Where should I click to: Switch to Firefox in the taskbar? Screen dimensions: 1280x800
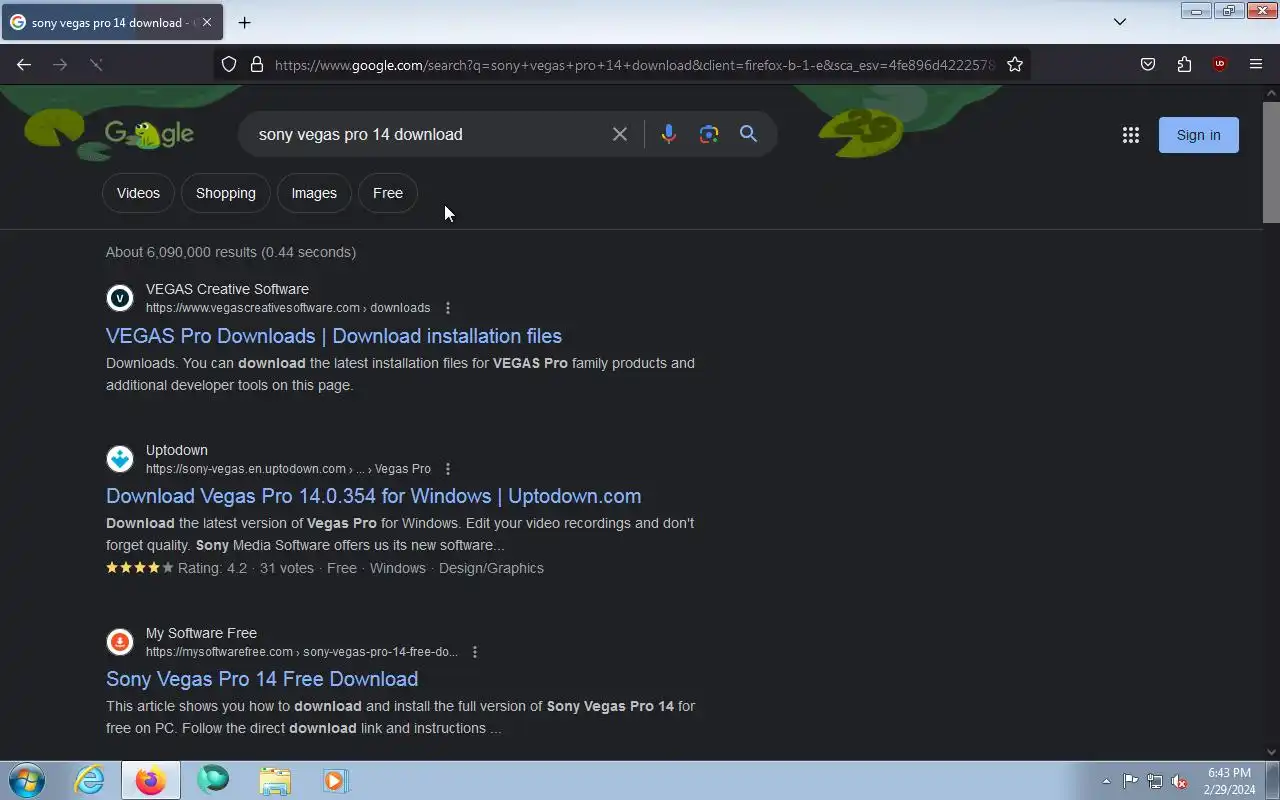point(151,780)
